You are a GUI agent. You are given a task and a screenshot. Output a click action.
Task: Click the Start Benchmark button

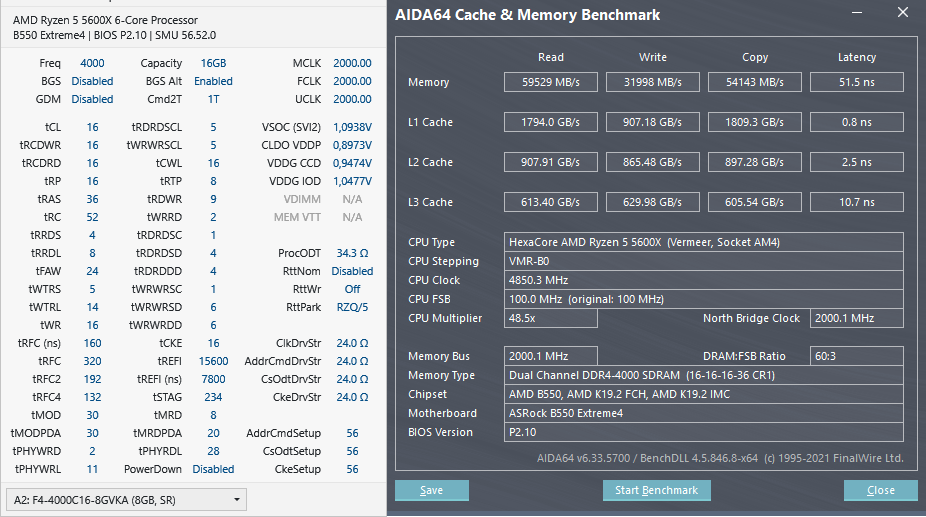pos(657,490)
